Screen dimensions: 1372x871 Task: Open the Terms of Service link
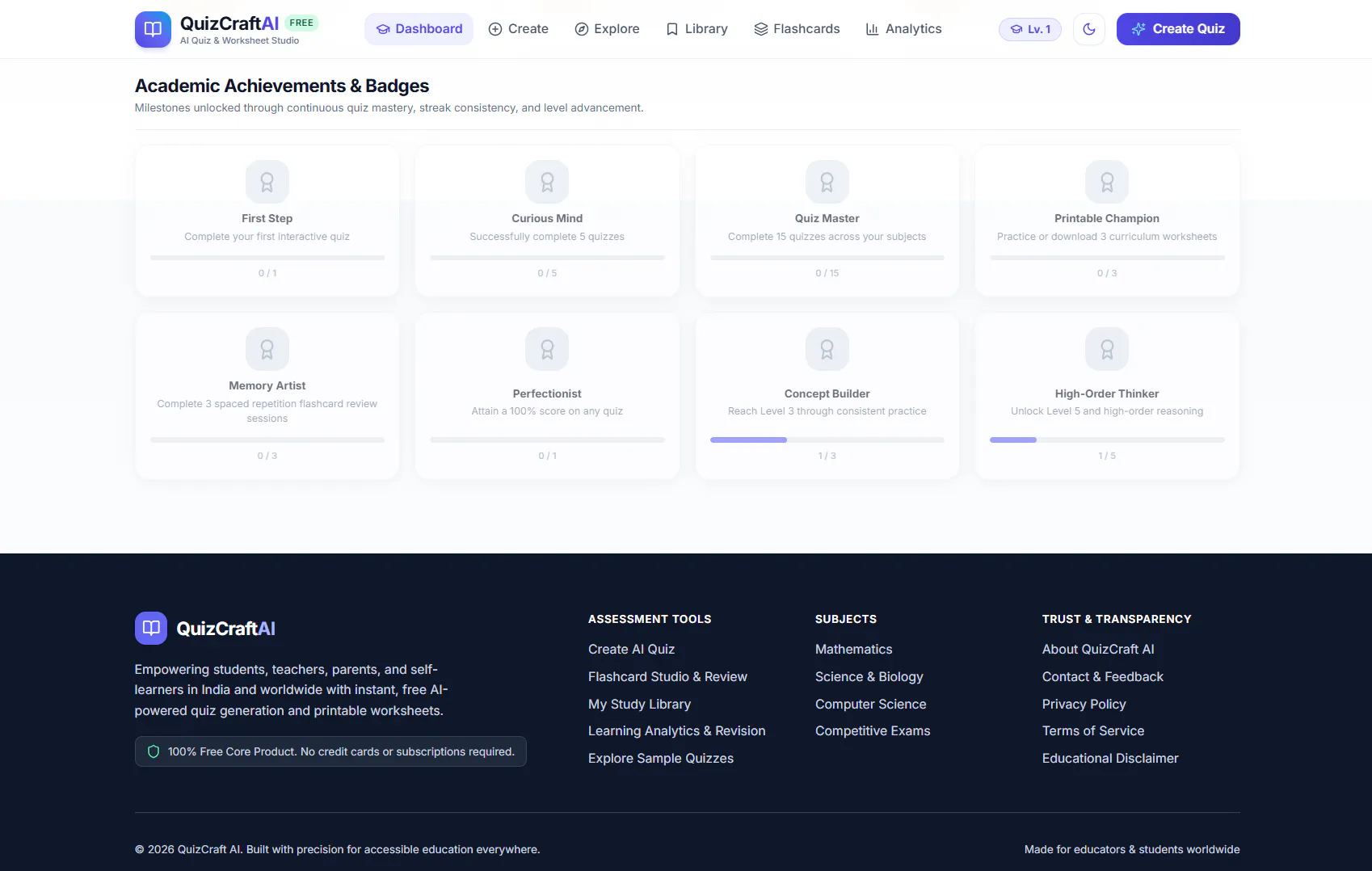[1093, 730]
